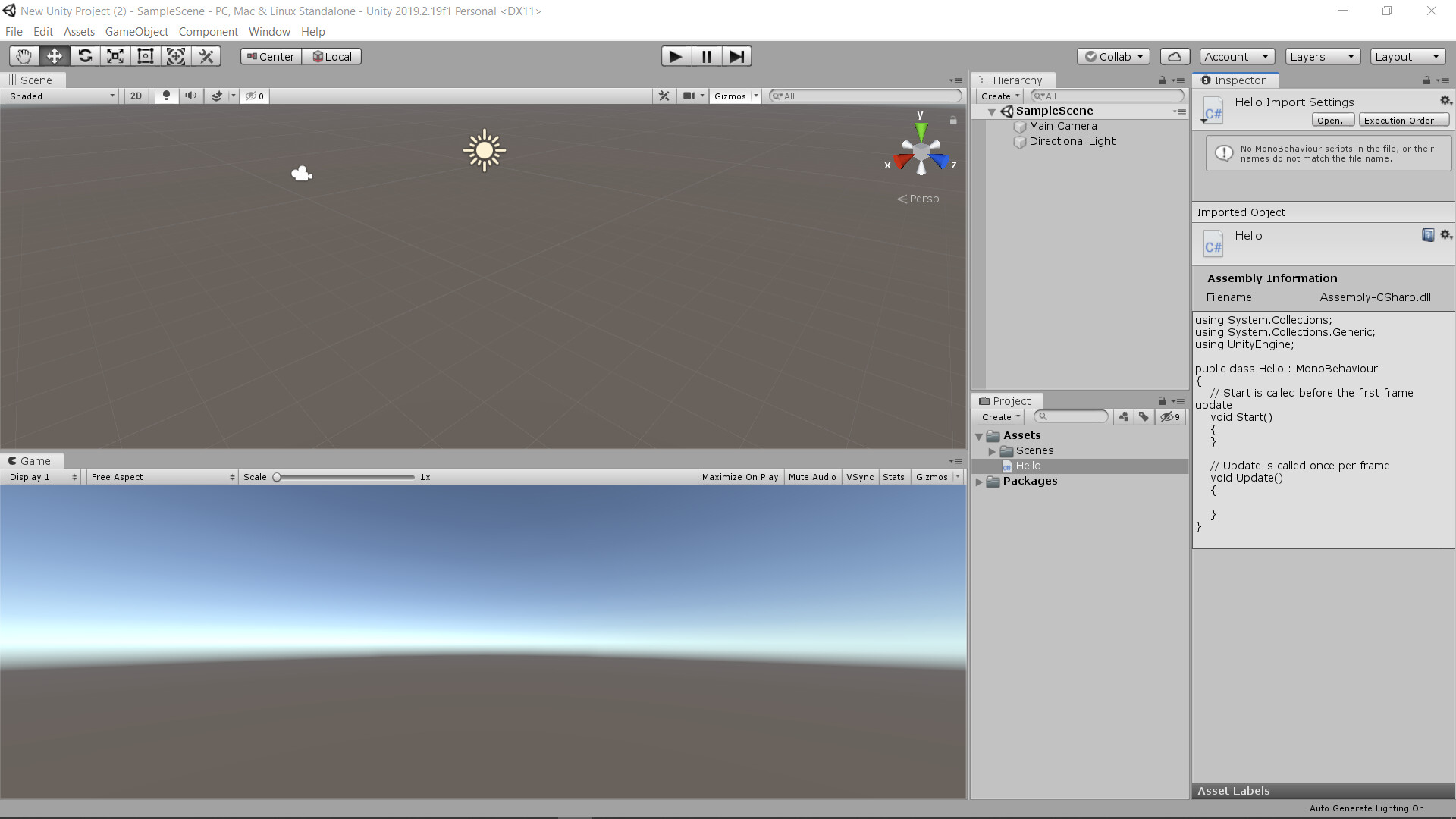This screenshot has height=819, width=1456.
Task: Select the Scale tool
Action: pos(115,55)
